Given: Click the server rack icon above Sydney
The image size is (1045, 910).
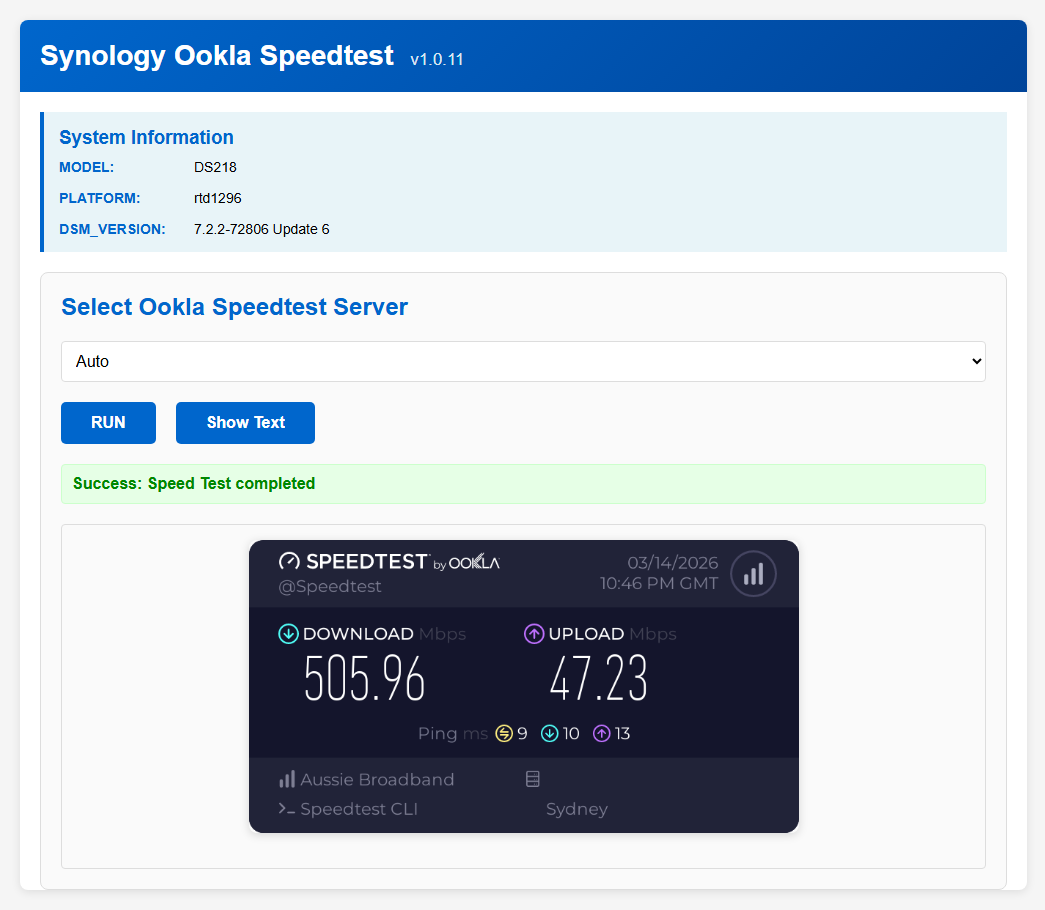Looking at the screenshot, I should coord(533,780).
